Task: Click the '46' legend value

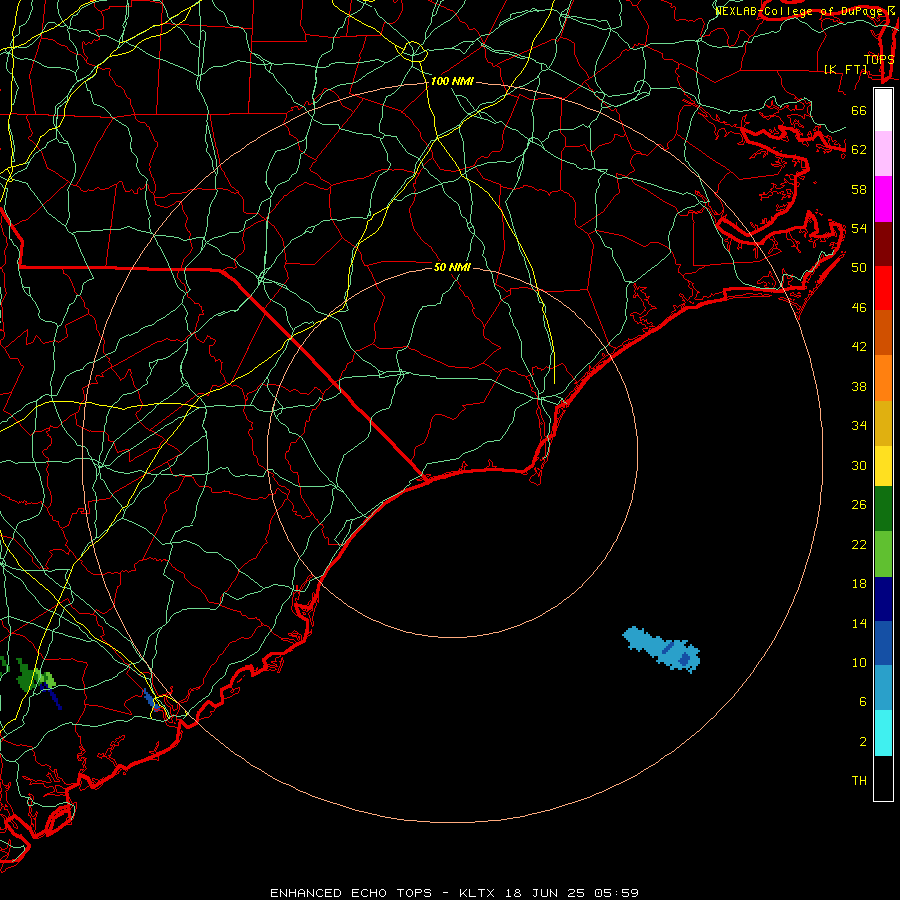Action: (x=859, y=308)
